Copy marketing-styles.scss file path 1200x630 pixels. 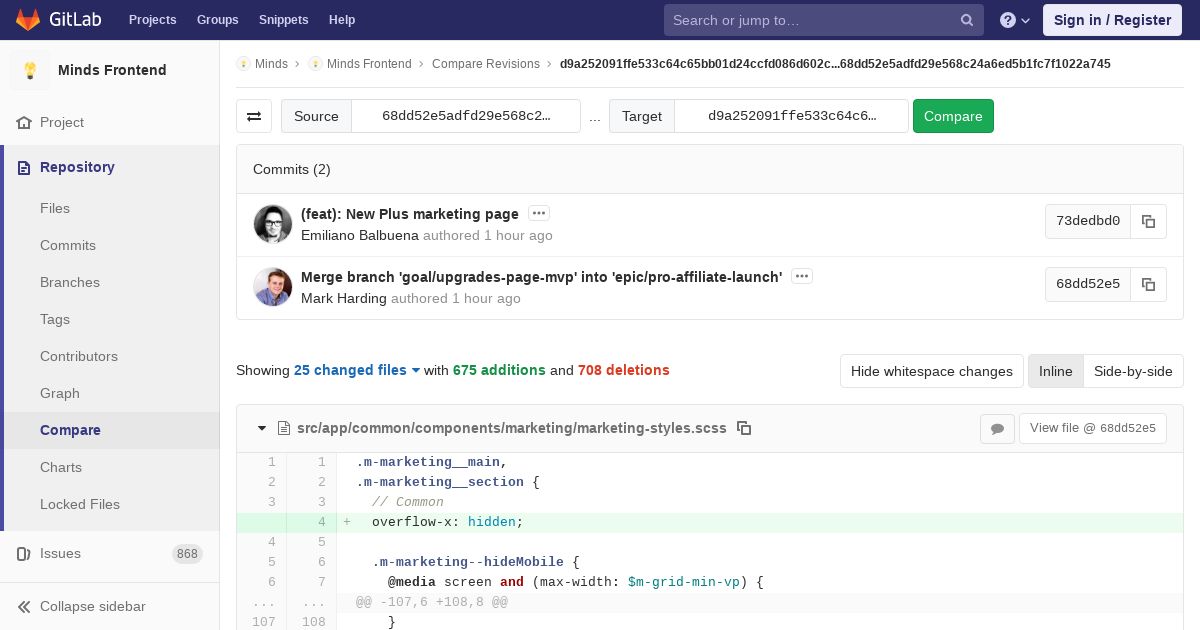point(744,428)
